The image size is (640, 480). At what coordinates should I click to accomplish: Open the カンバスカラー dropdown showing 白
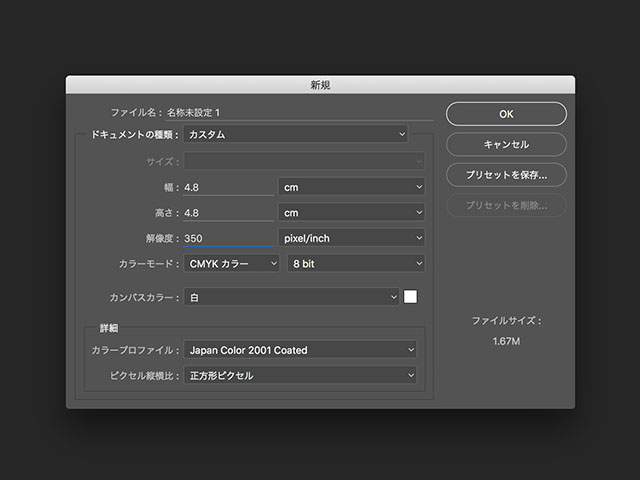tap(291, 297)
